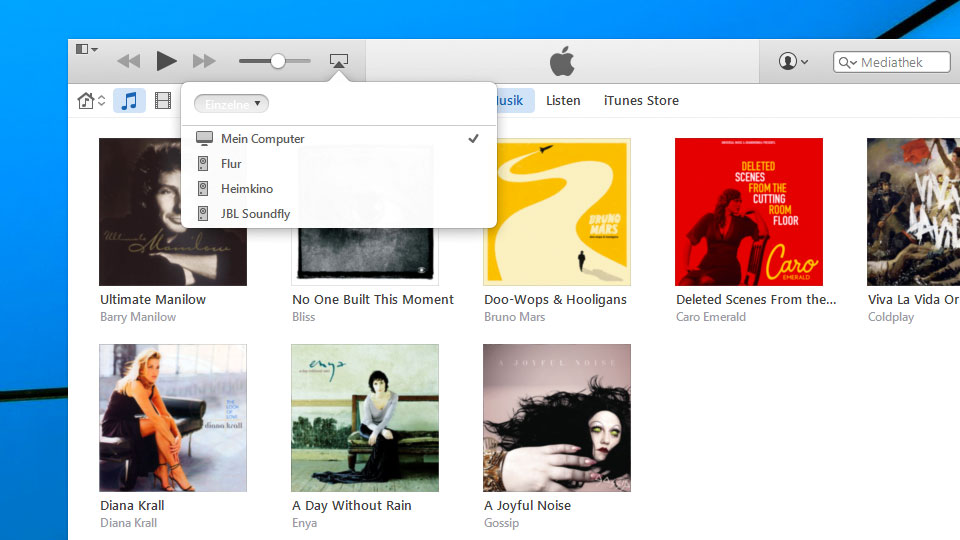Switch to the Music library icon

tap(129, 100)
